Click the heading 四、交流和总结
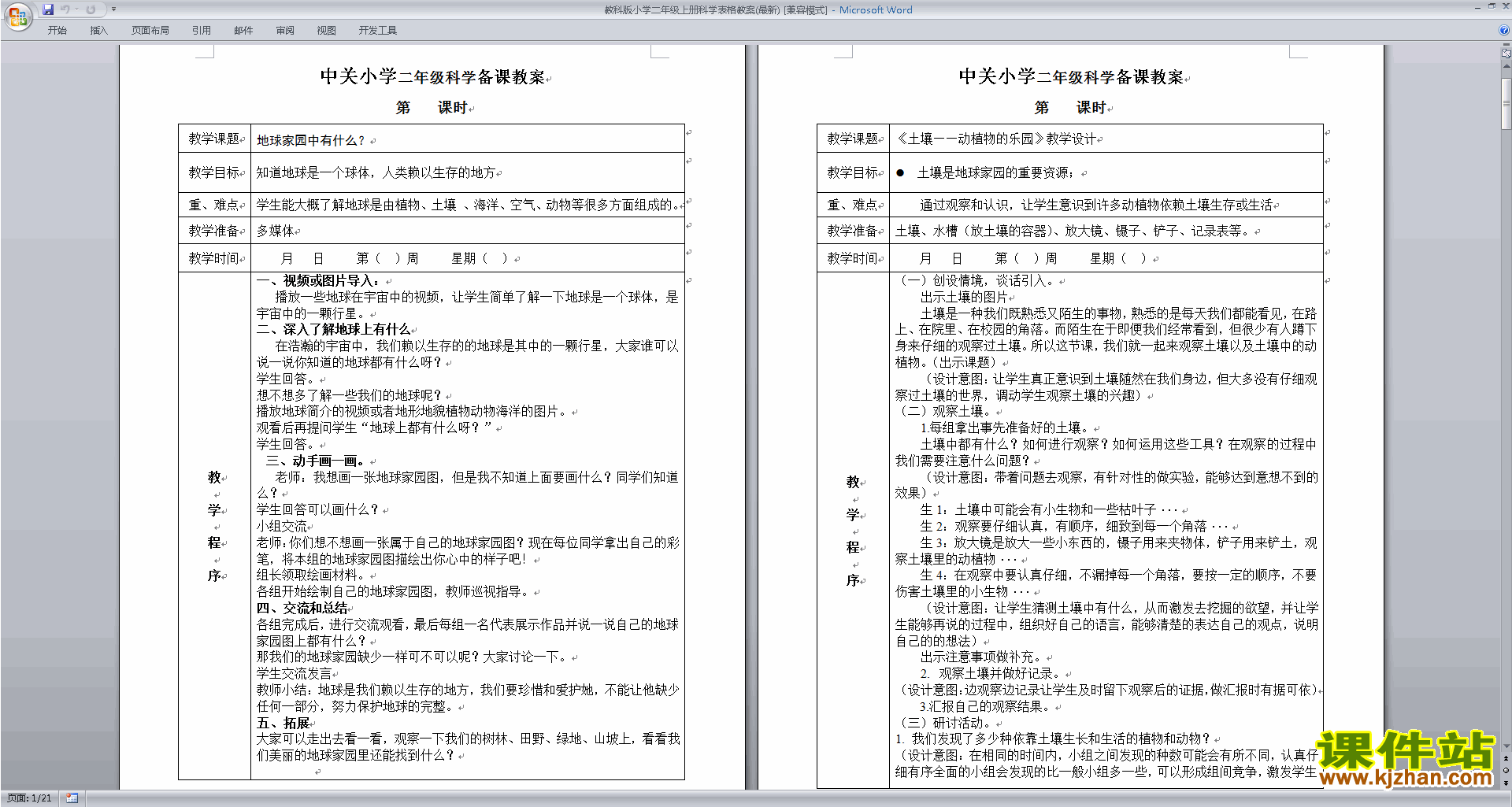The height and width of the screenshot is (807, 1512). pos(302,608)
